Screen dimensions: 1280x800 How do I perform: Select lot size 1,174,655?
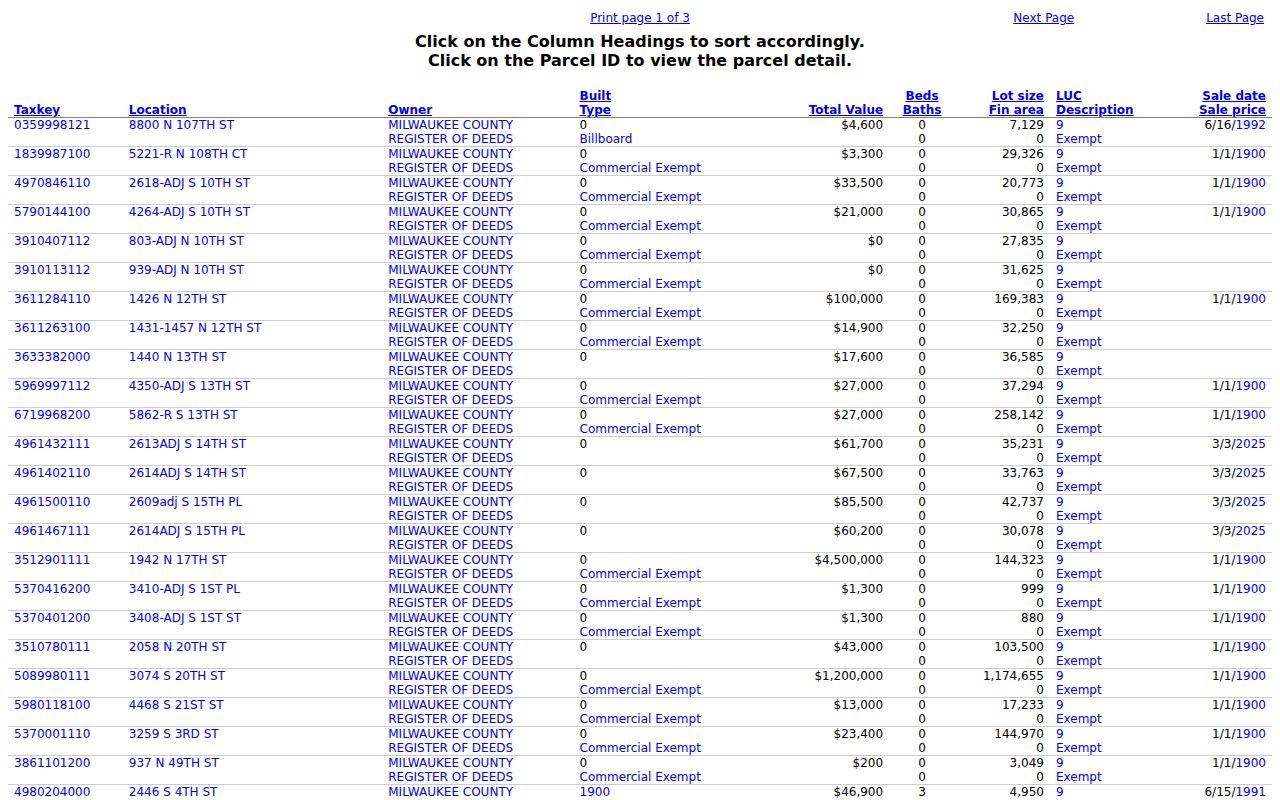[x=1013, y=676]
